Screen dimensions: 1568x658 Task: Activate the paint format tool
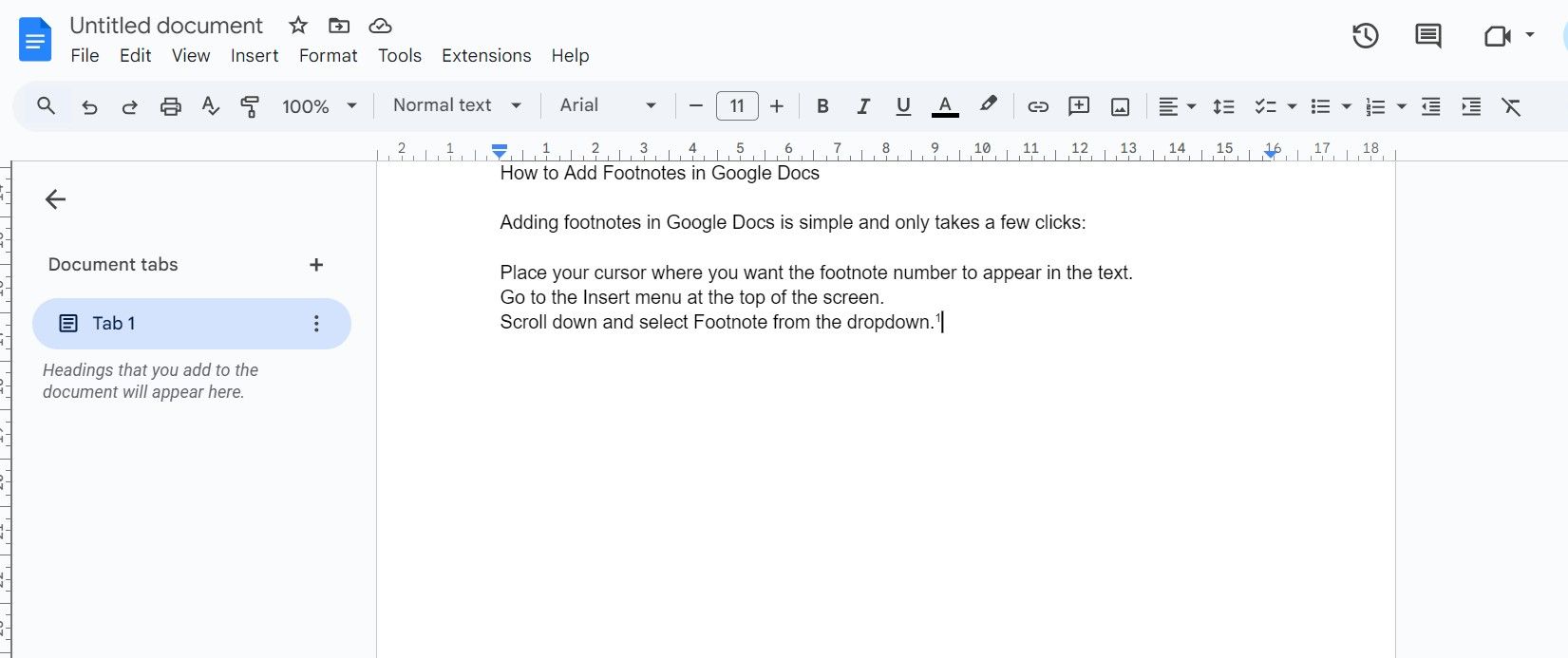[x=251, y=106]
